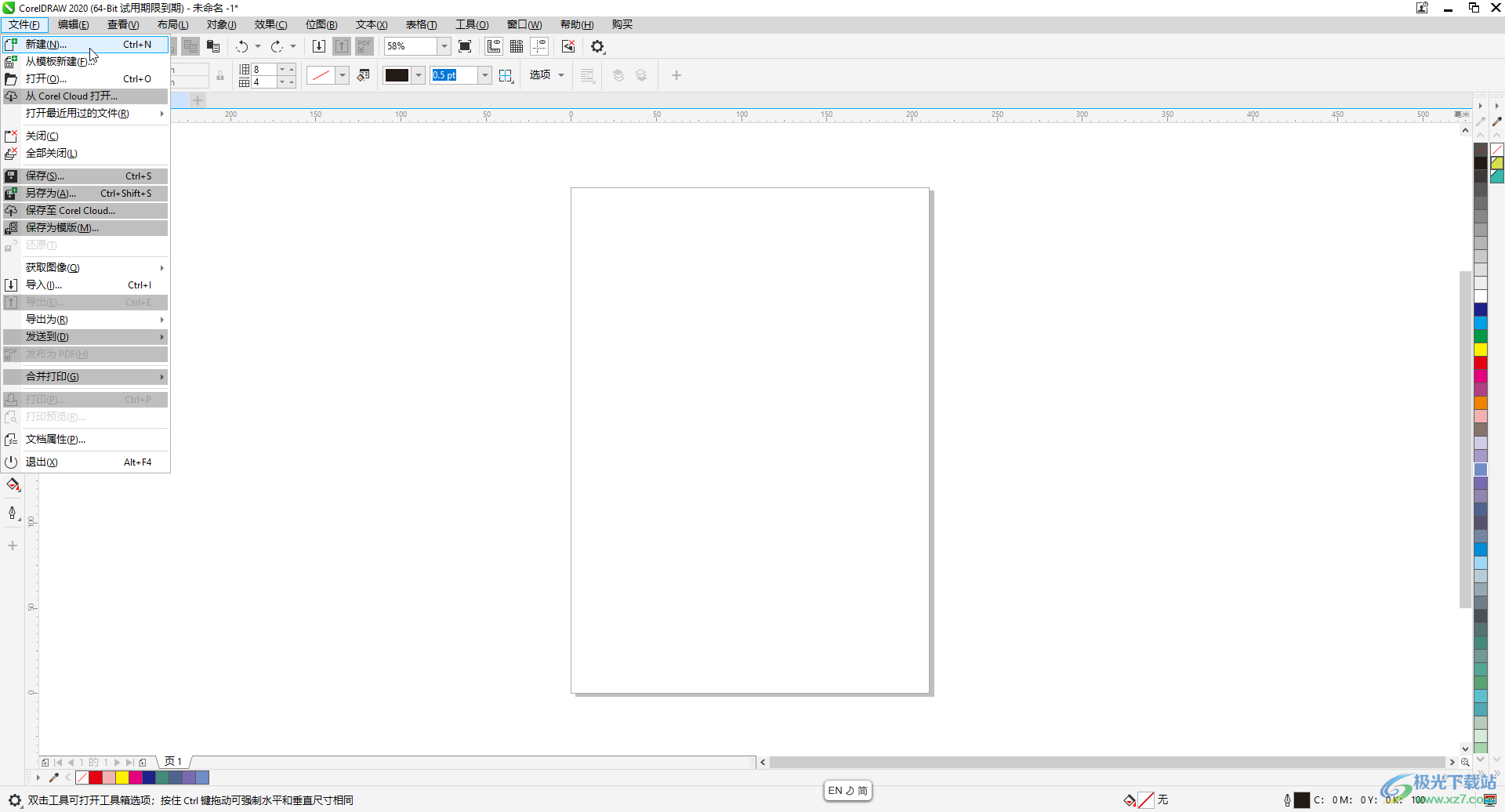Click the plus icon on property bar

point(676,75)
